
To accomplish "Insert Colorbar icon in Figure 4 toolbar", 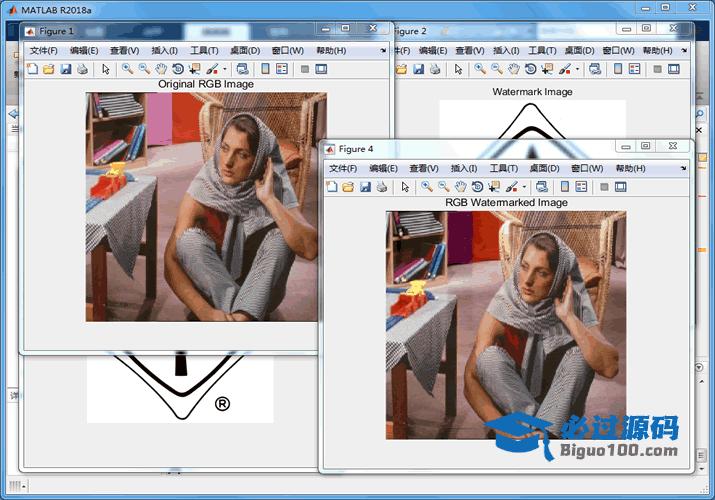I will pyautogui.click(x=565, y=187).
